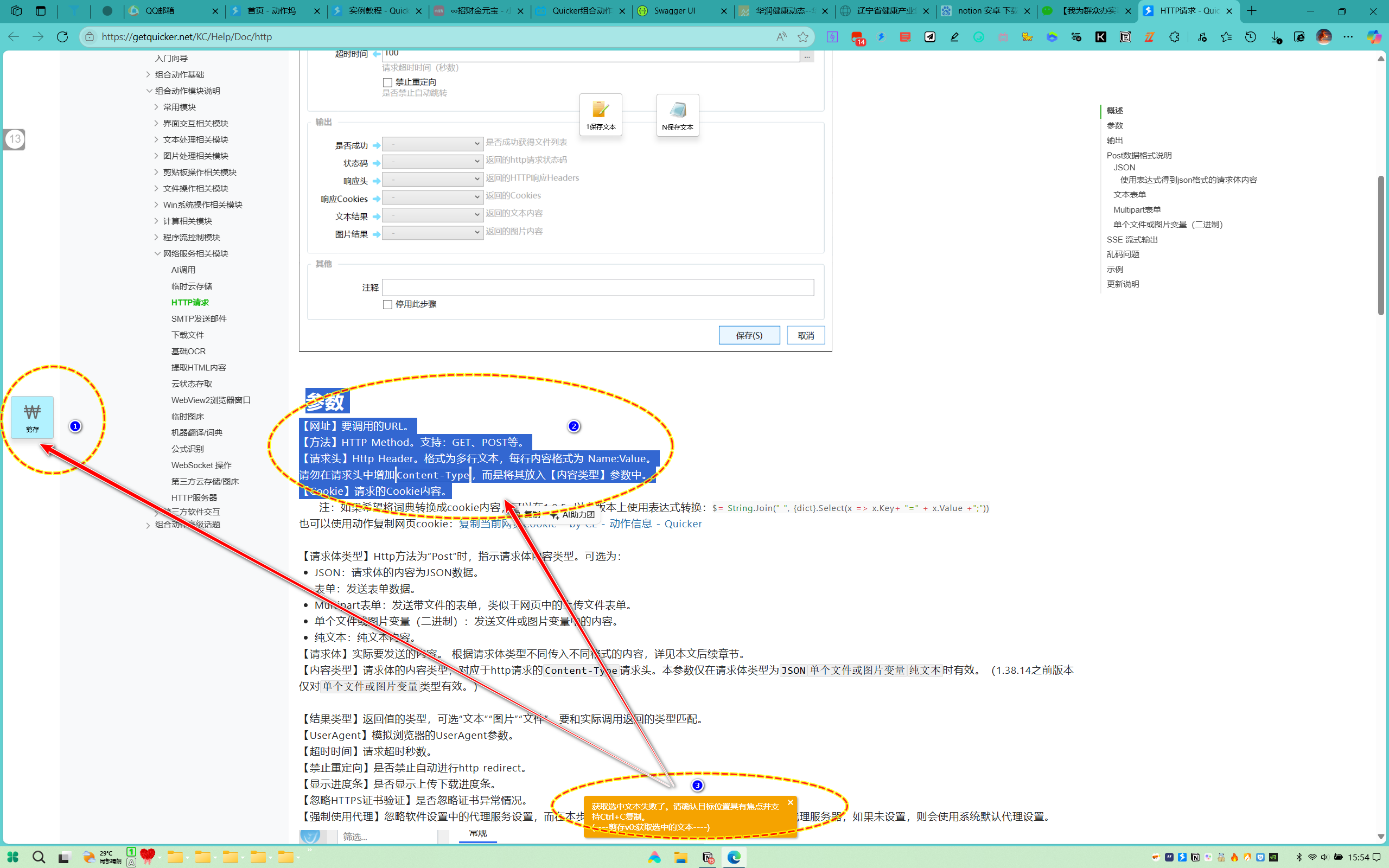
Task: Open the 动作信息 - Quicker link
Action: click(x=655, y=524)
